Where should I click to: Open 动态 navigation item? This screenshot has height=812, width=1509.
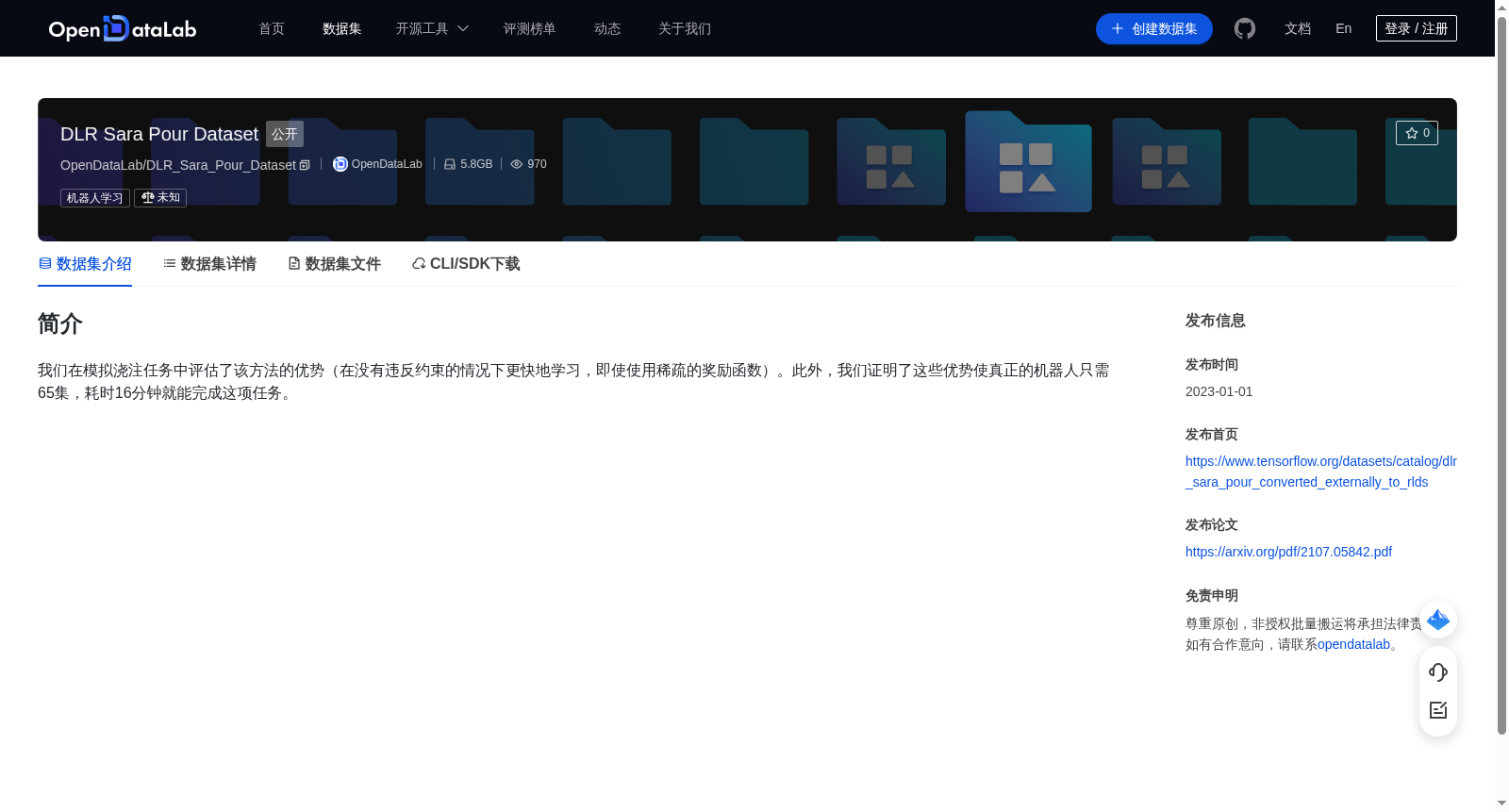607,29
